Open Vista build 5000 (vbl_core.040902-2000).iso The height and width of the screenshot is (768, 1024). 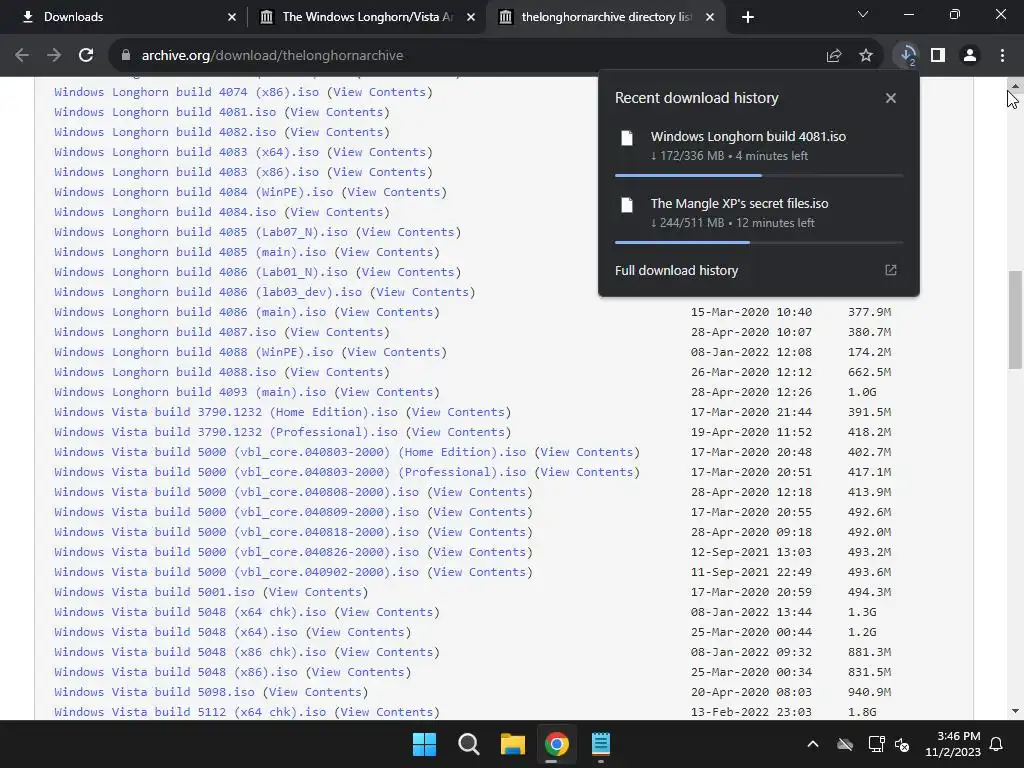236,572
